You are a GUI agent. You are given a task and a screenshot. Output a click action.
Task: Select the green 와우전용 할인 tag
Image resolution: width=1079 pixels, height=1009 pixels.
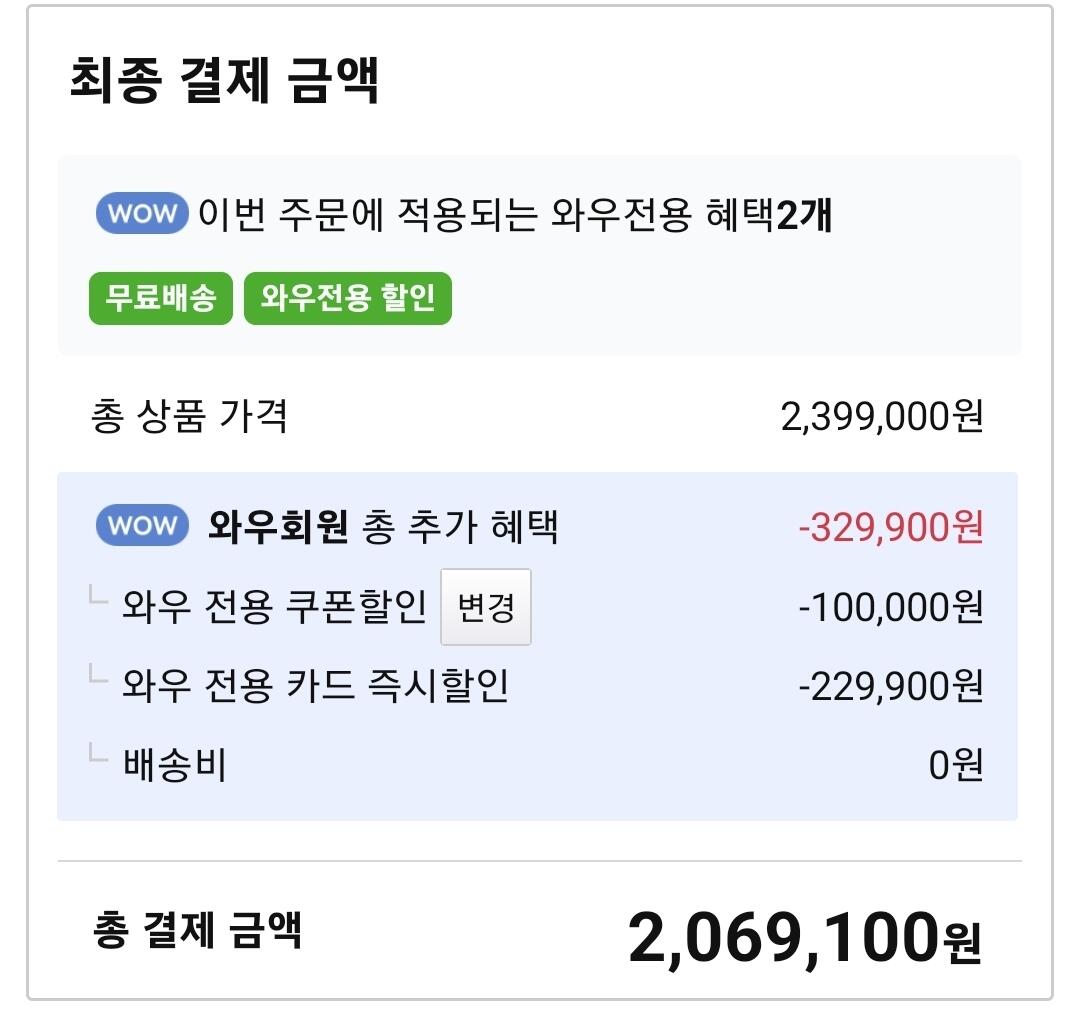[x=348, y=298]
